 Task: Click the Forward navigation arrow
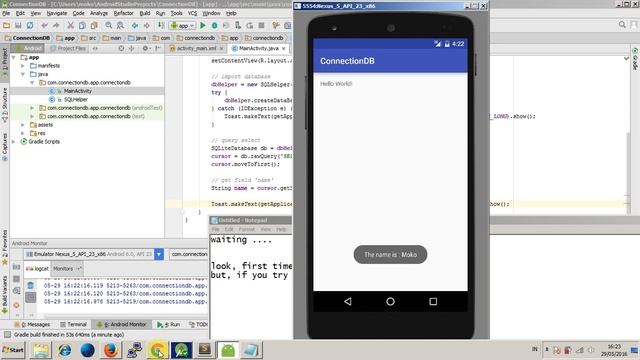point(147,25)
